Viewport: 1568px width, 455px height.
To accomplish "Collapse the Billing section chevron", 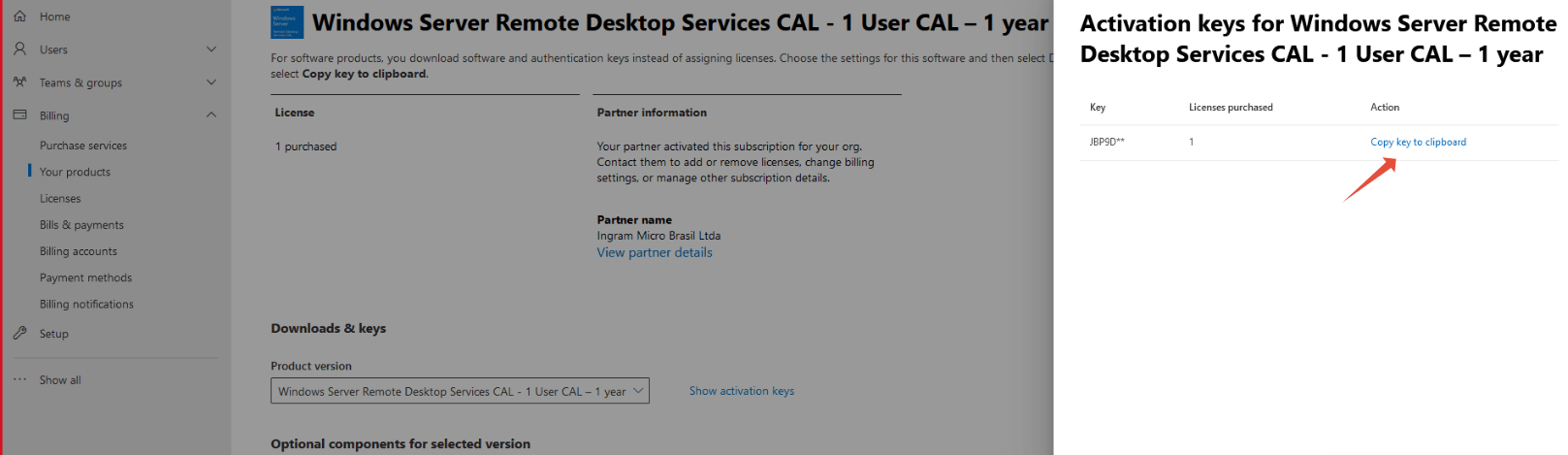I will [x=211, y=115].
